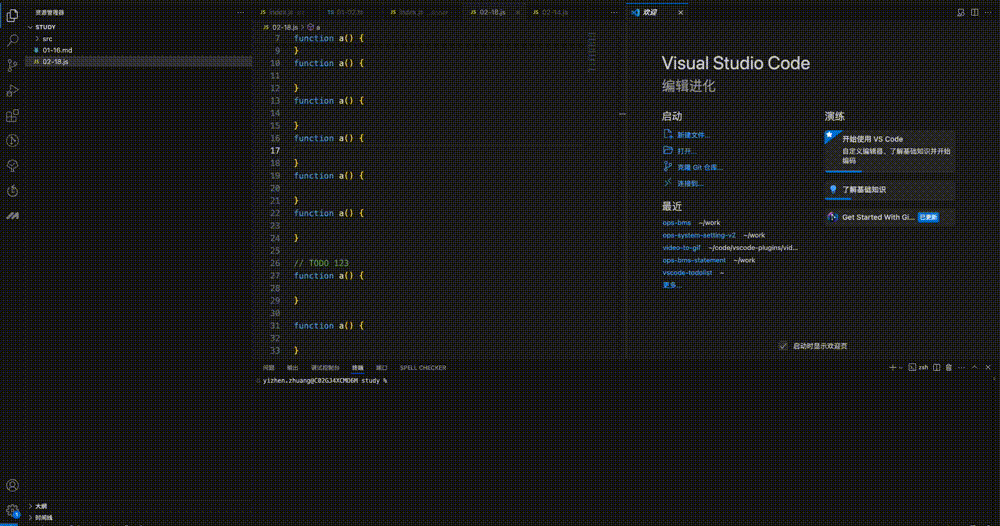
Task: Click the TODO 123 comment line
Action: tap(321, 263)
